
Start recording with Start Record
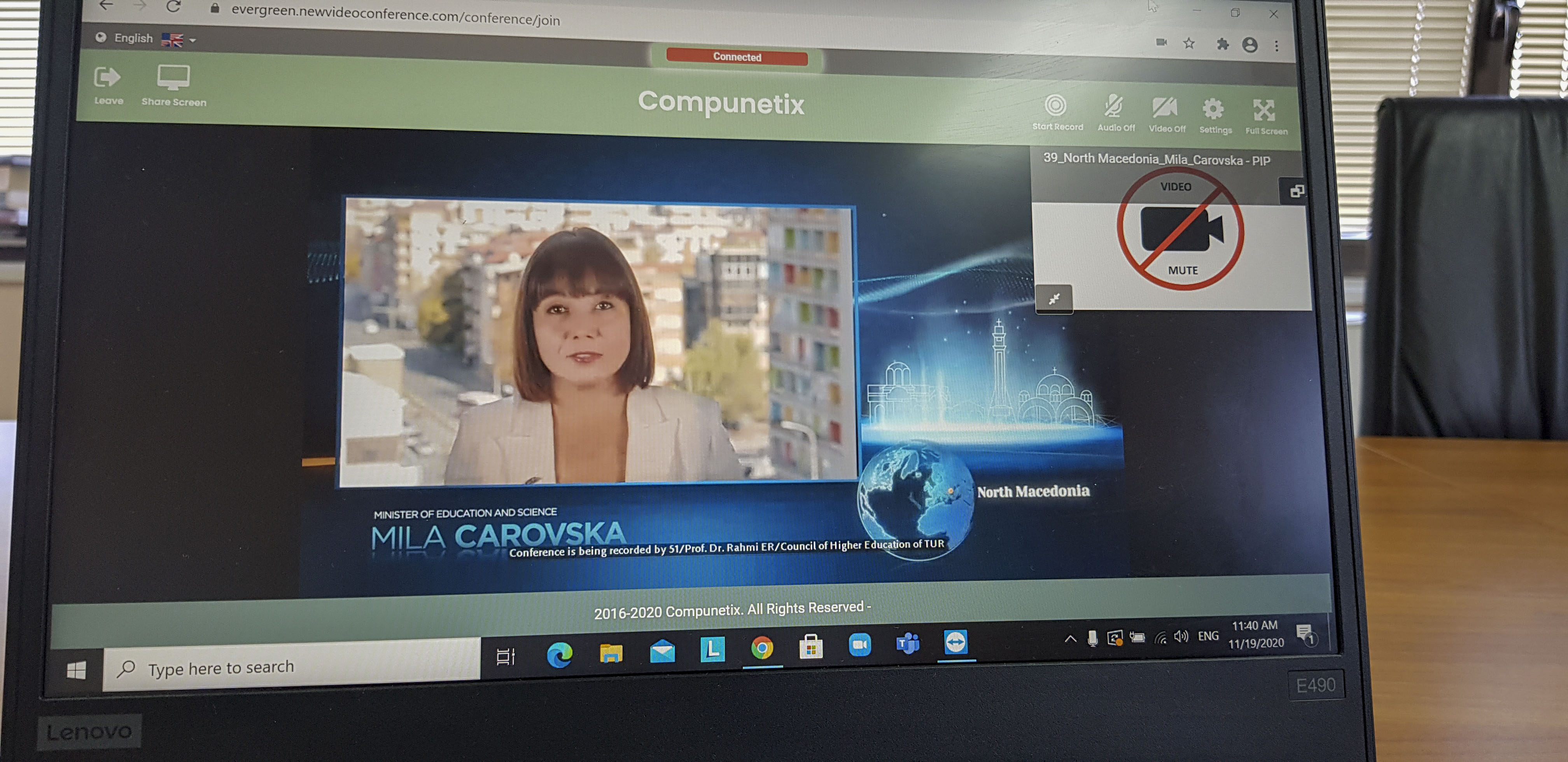pyautogui.click(x=1057, y=113)
